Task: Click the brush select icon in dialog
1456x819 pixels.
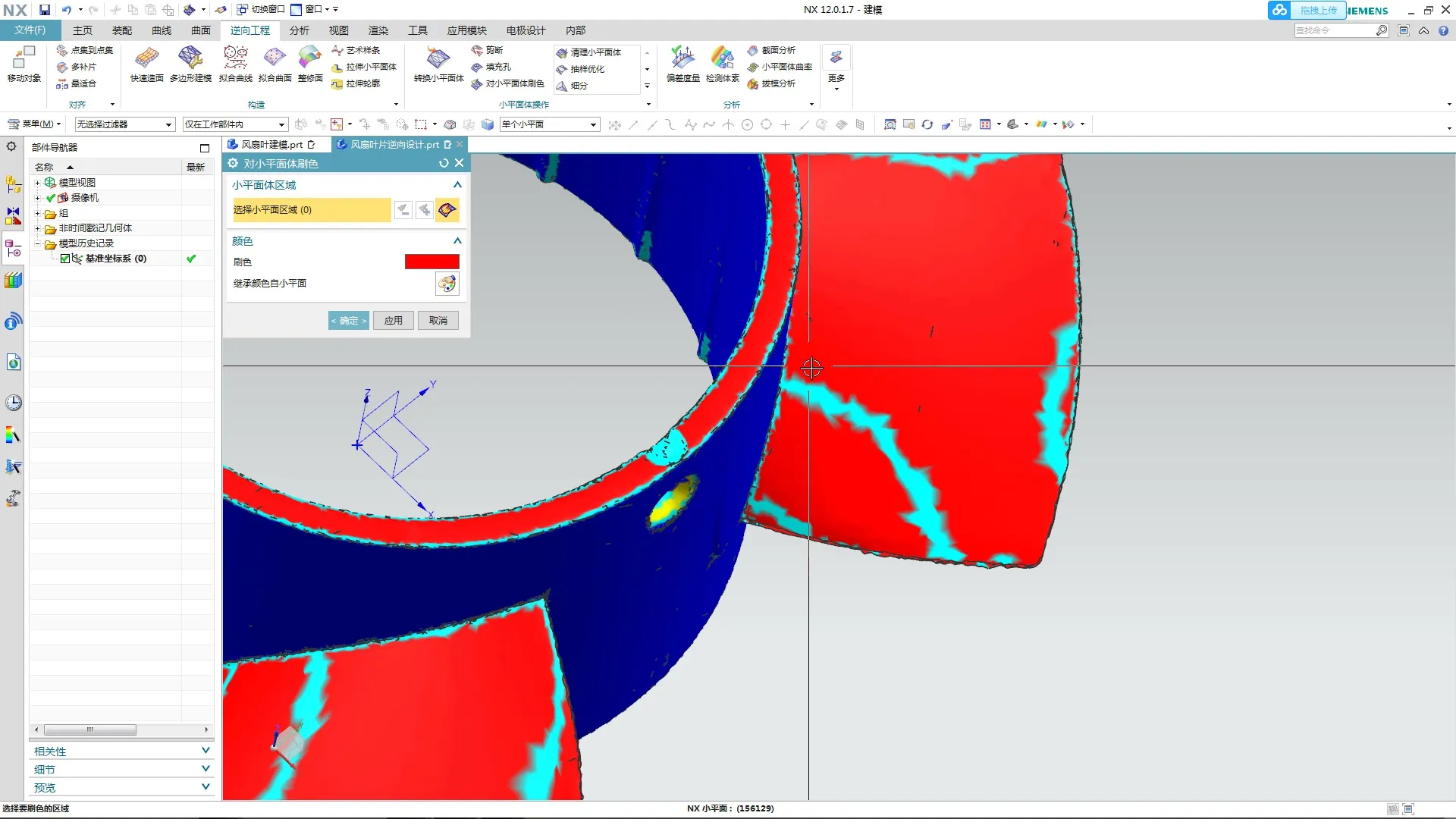Action: [x=447, y=210]
